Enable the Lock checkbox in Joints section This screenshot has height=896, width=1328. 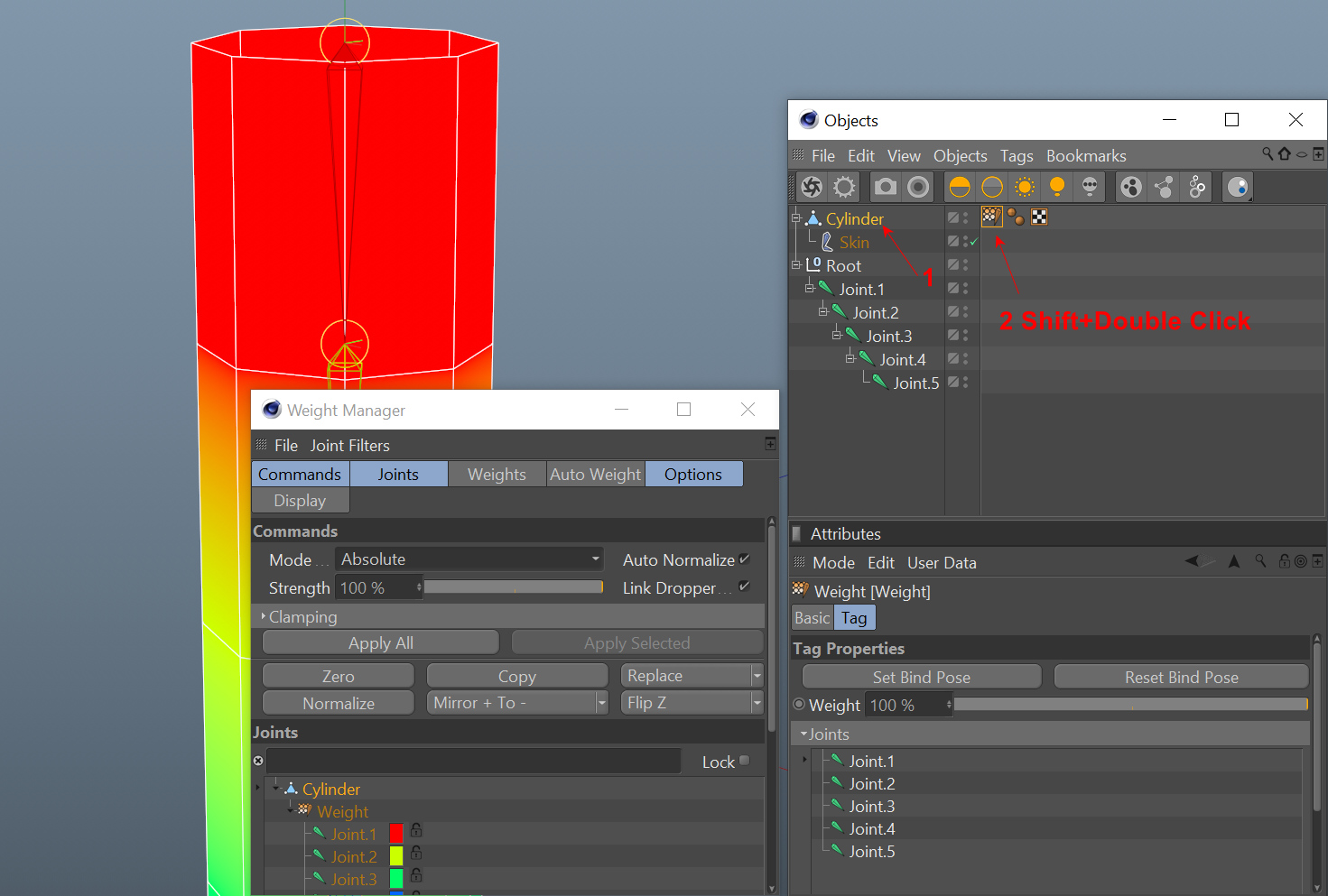(x=745, y=761)
